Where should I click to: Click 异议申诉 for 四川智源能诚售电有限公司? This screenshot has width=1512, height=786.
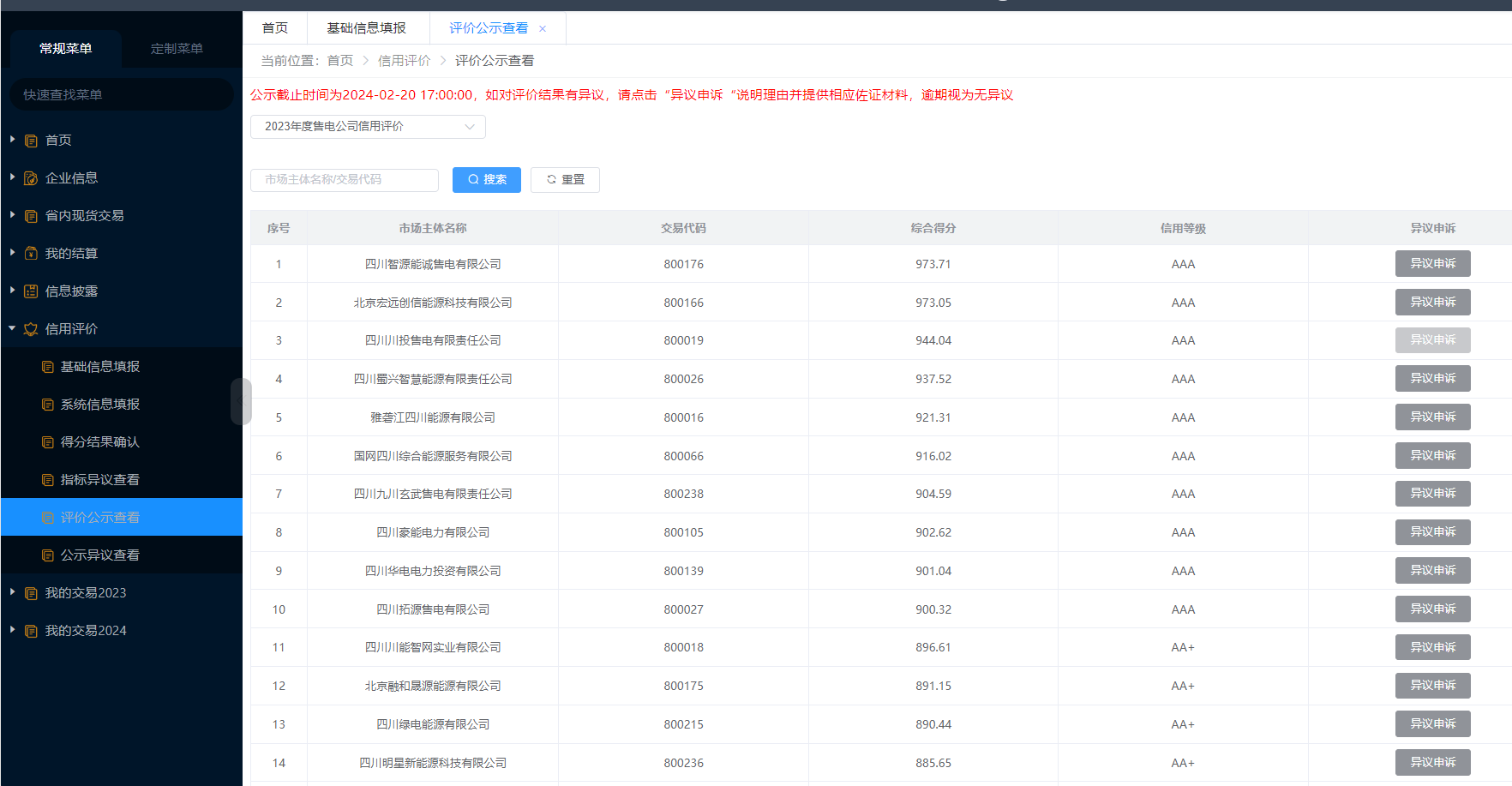tap(1432, 264)
